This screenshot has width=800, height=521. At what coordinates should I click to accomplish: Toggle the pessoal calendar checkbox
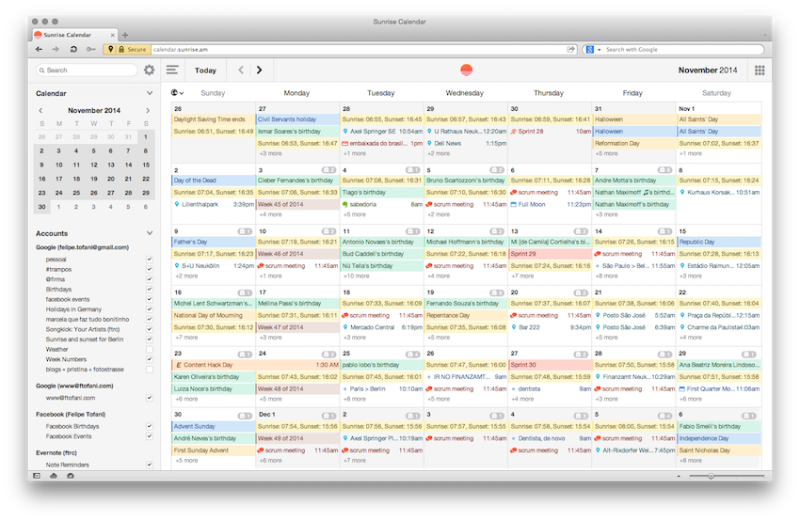click(x=149, y=259)
